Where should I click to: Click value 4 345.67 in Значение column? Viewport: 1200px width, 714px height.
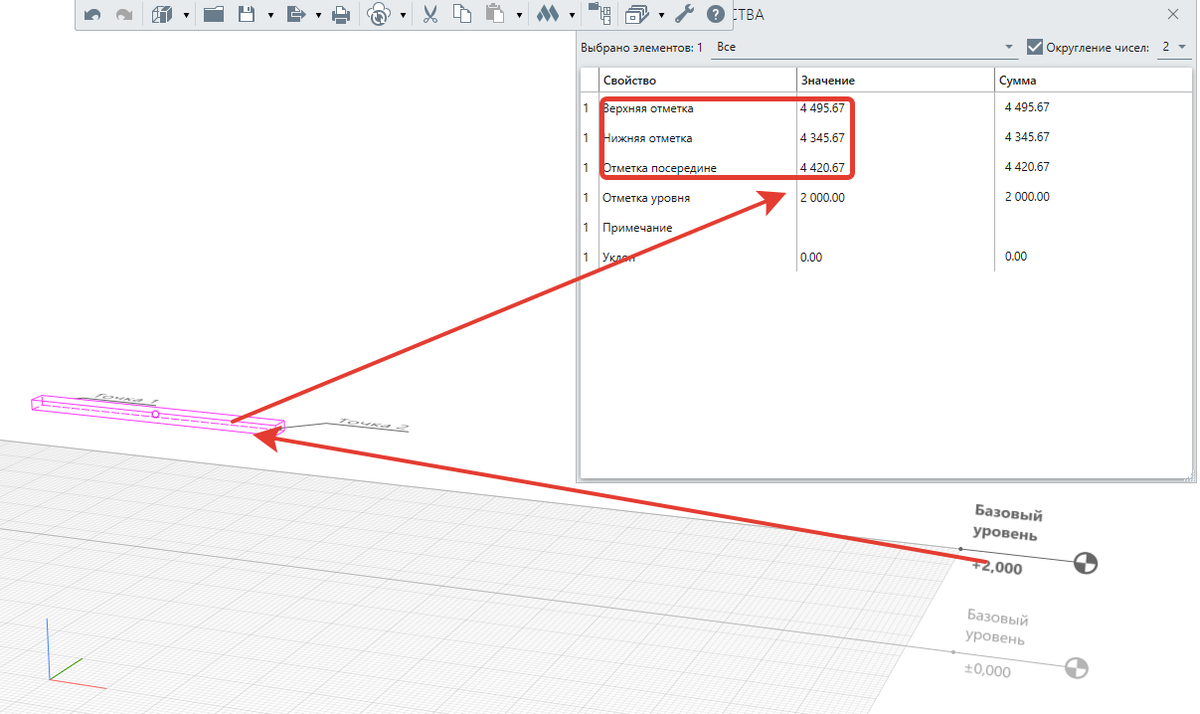click(x=823, y=138)
